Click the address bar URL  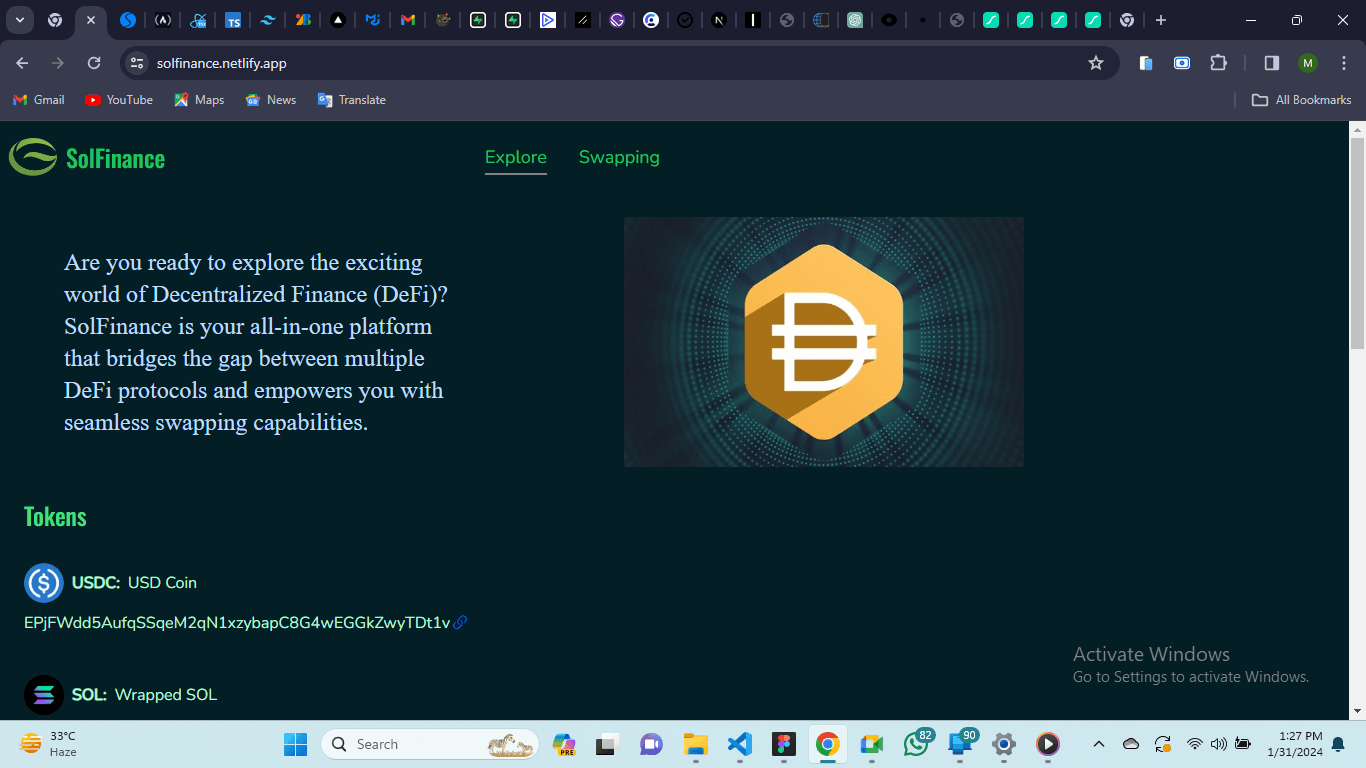222,63
